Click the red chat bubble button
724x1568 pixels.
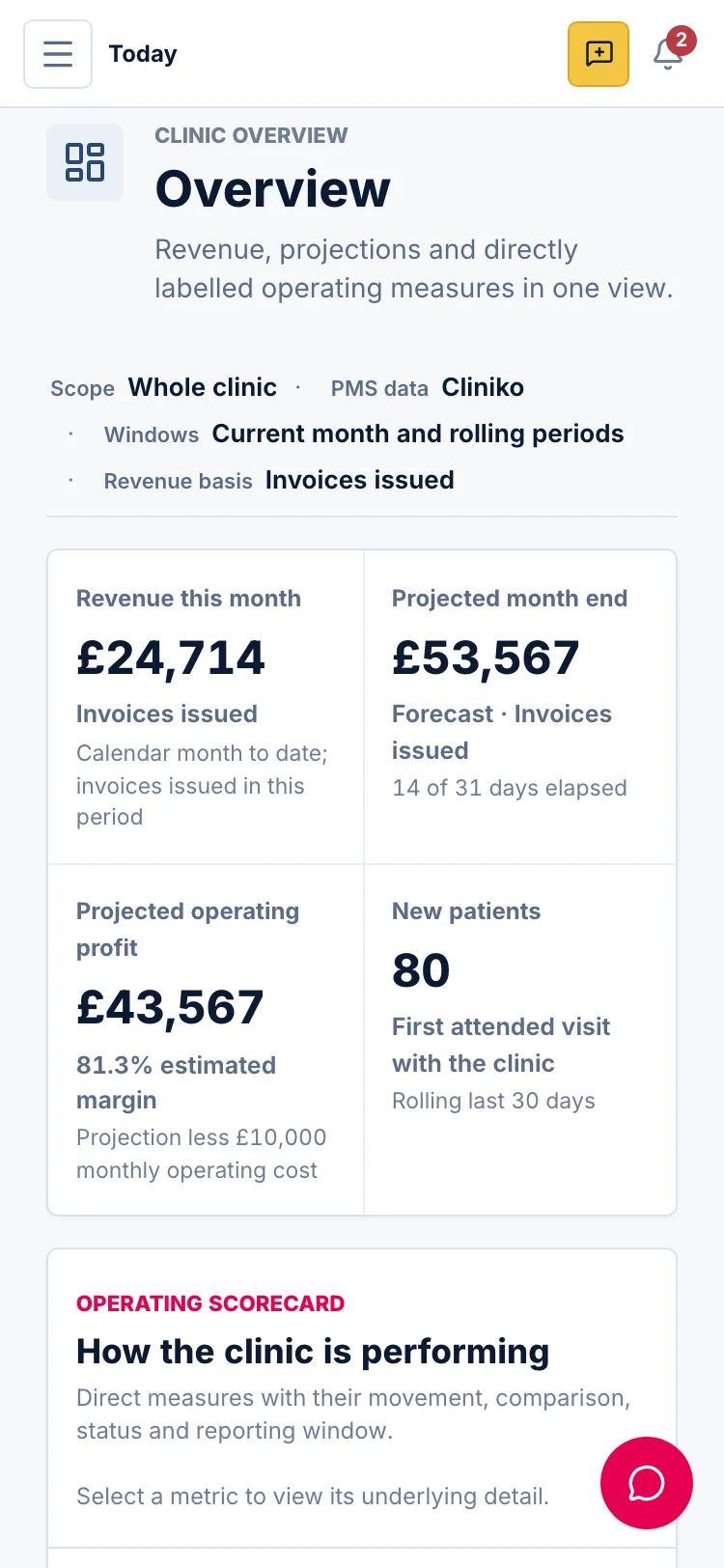click(x=647, y=1483)
